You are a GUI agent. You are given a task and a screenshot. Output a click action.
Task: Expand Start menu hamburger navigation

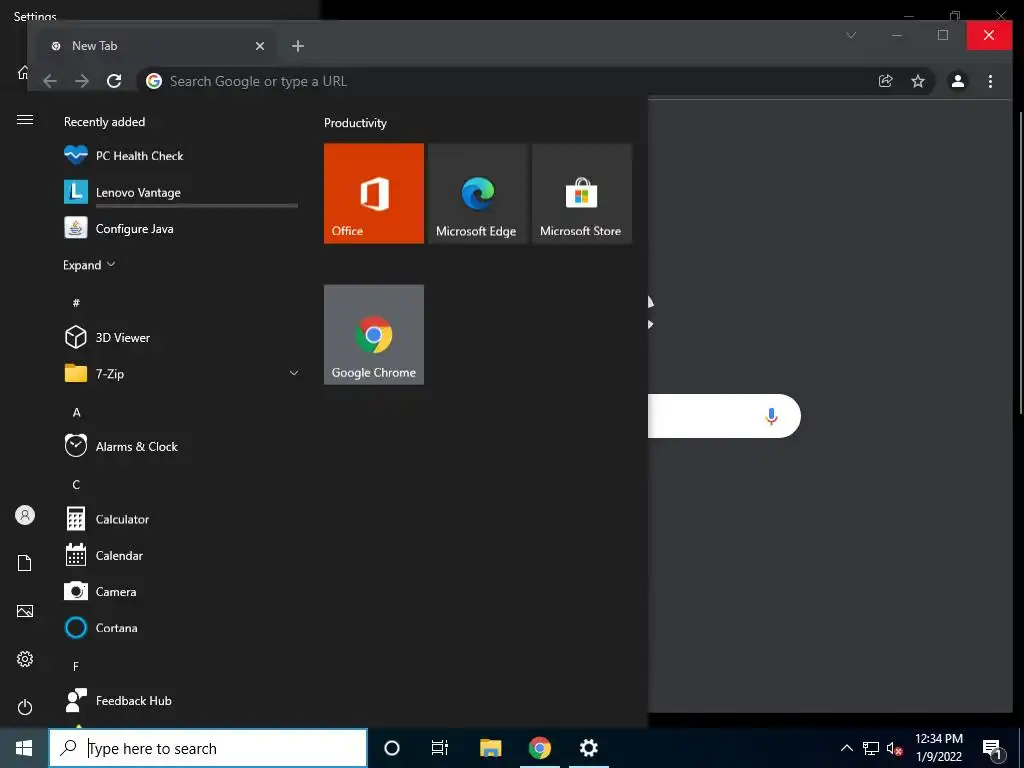25,120
